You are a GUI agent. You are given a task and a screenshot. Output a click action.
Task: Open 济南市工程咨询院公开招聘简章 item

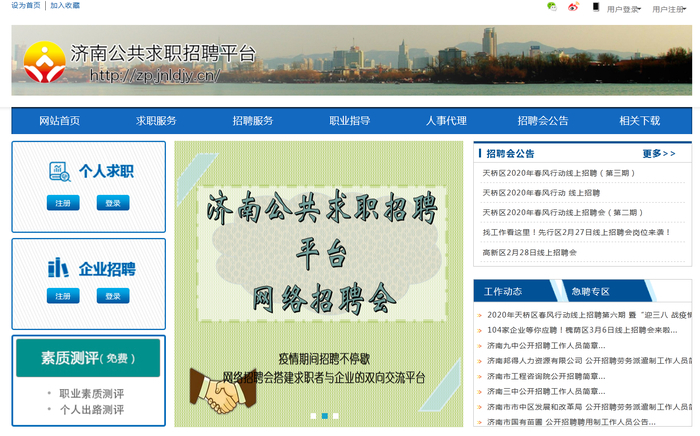point(546,377)
